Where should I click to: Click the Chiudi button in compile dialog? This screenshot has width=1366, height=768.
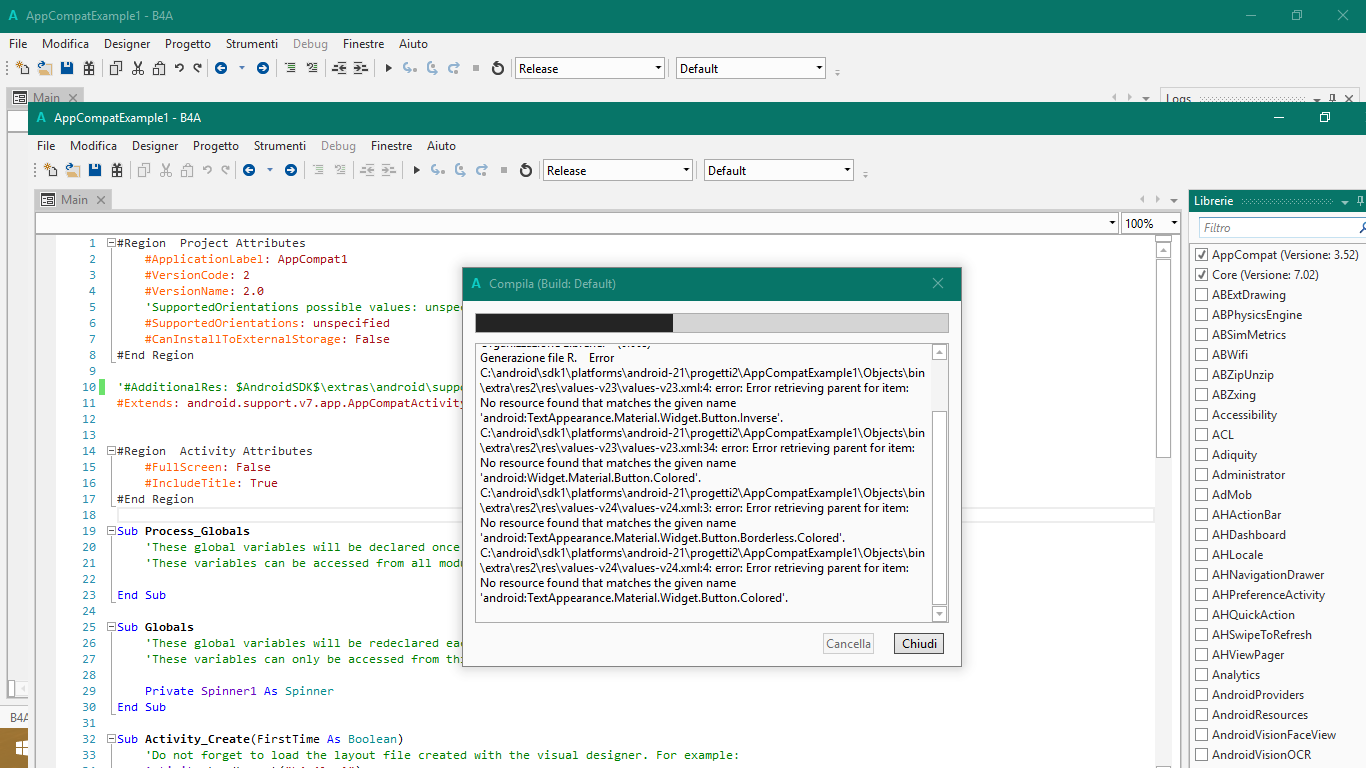(x=919, y=644)
